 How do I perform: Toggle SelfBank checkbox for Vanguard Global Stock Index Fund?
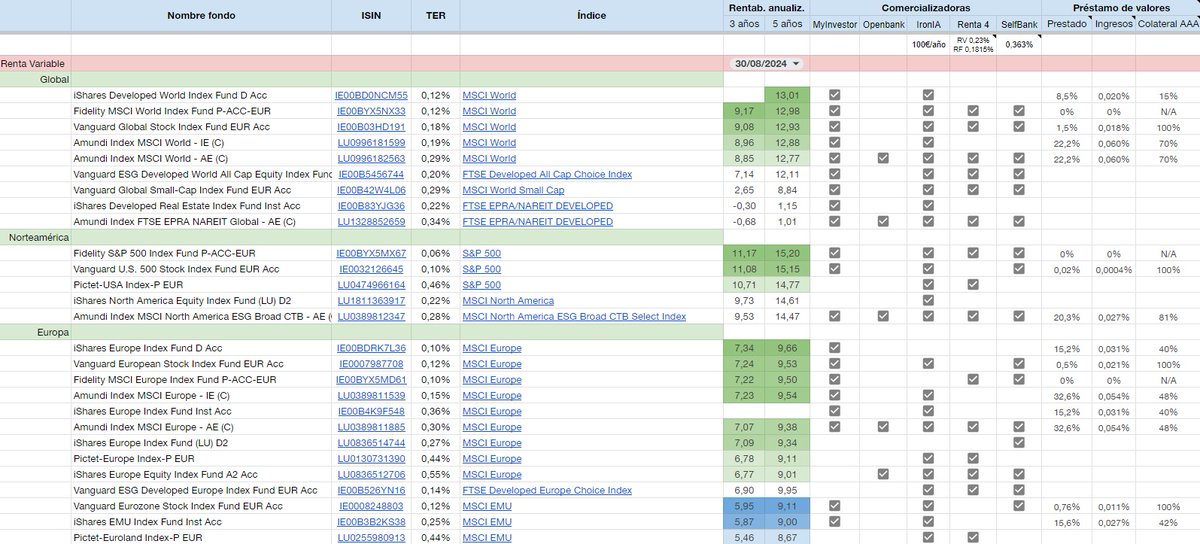(x=1019, y=127)
